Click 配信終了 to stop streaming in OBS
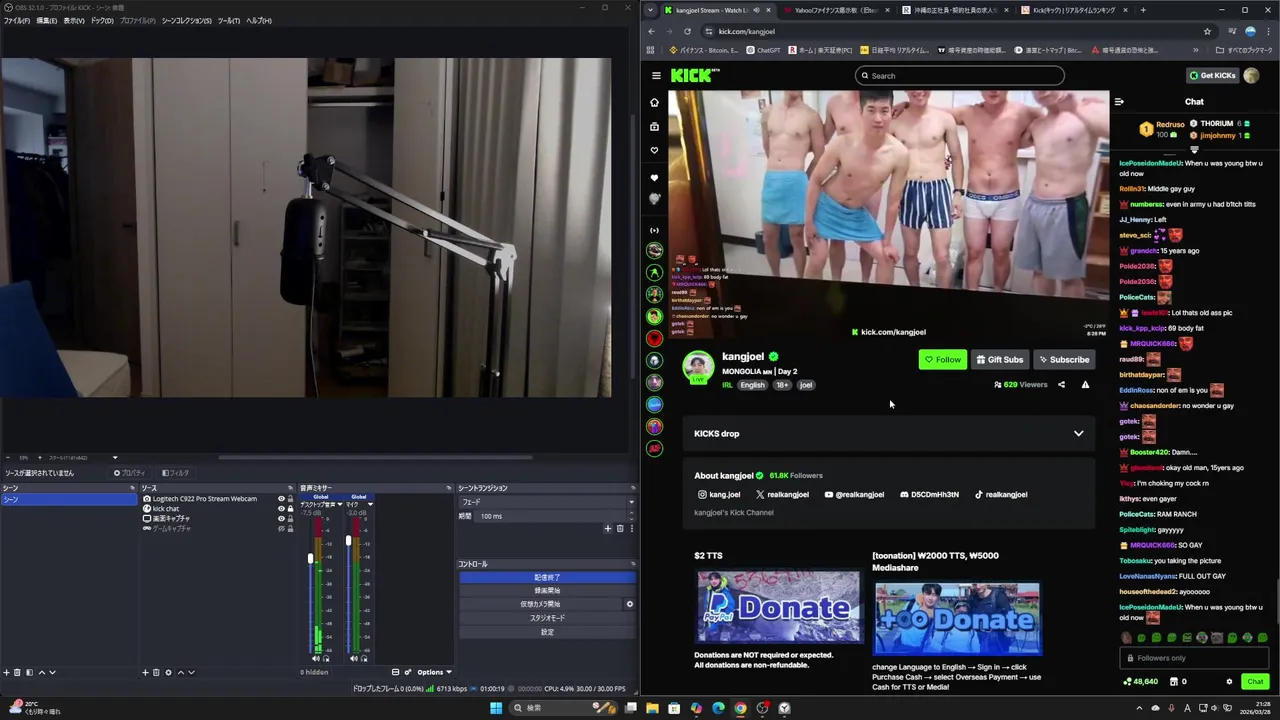This screenshot has height=720, width=1280. point(547,577)
